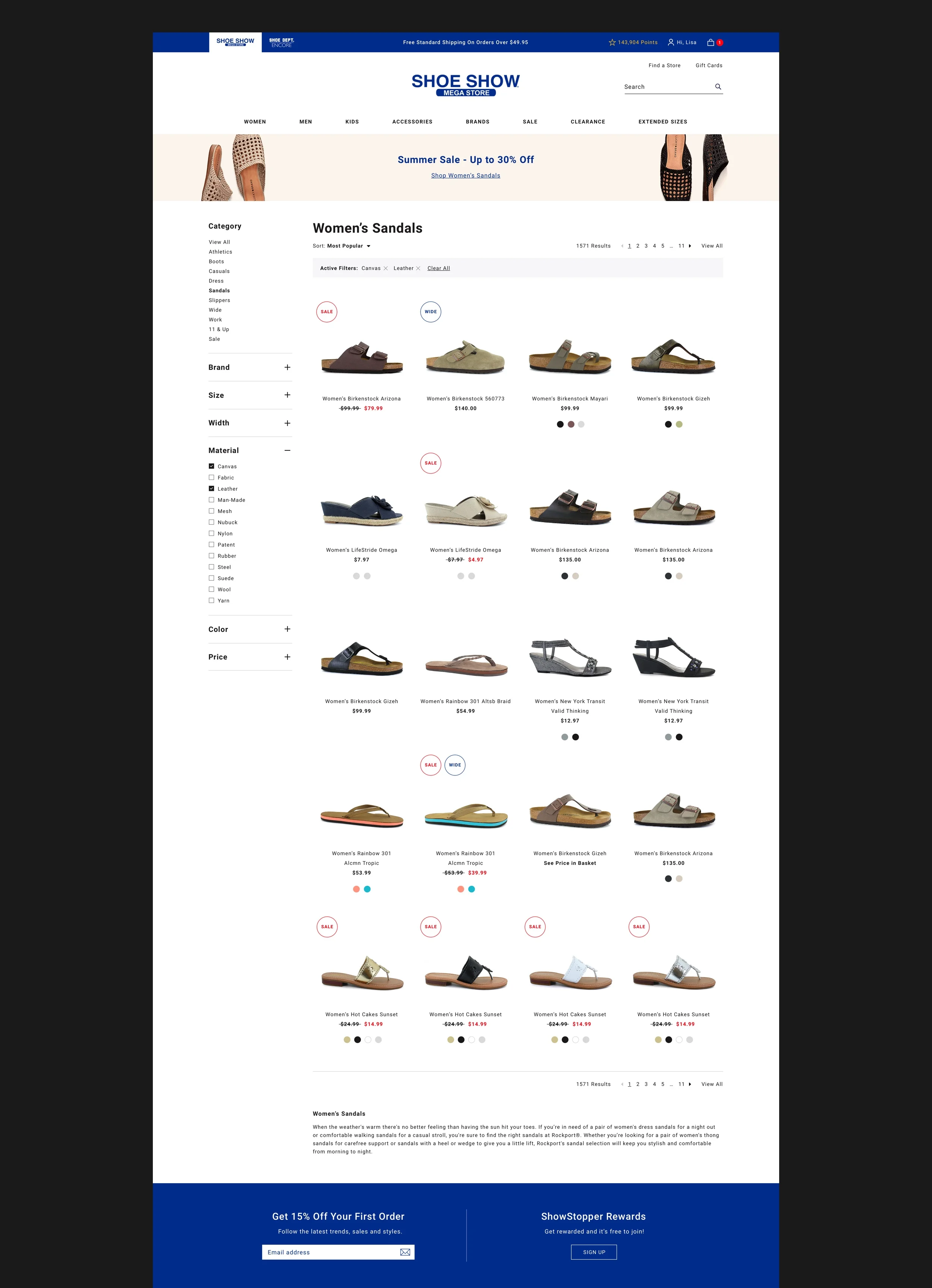Viewport: 932px width, 1288px height.
Task: Select the green swatch on Birkenstock Gizeh
Action: pos(679,424)
